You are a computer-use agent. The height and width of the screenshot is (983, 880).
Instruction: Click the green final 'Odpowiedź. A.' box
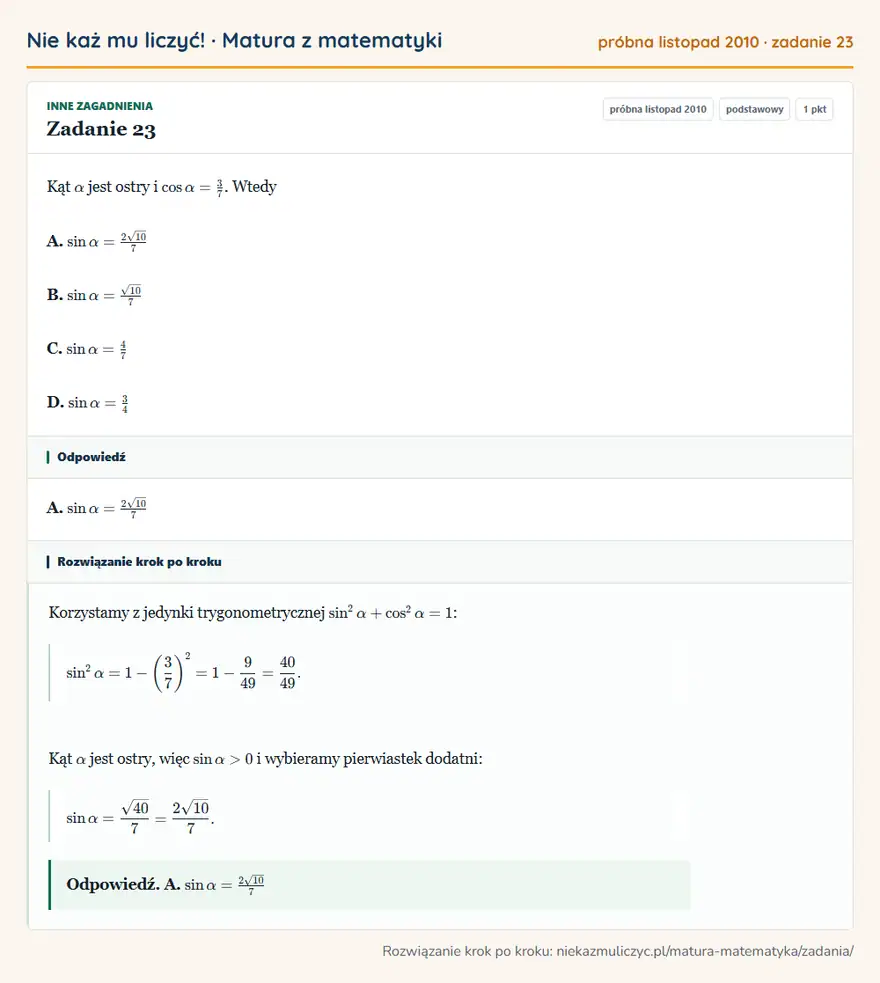(x=370, y=885)
